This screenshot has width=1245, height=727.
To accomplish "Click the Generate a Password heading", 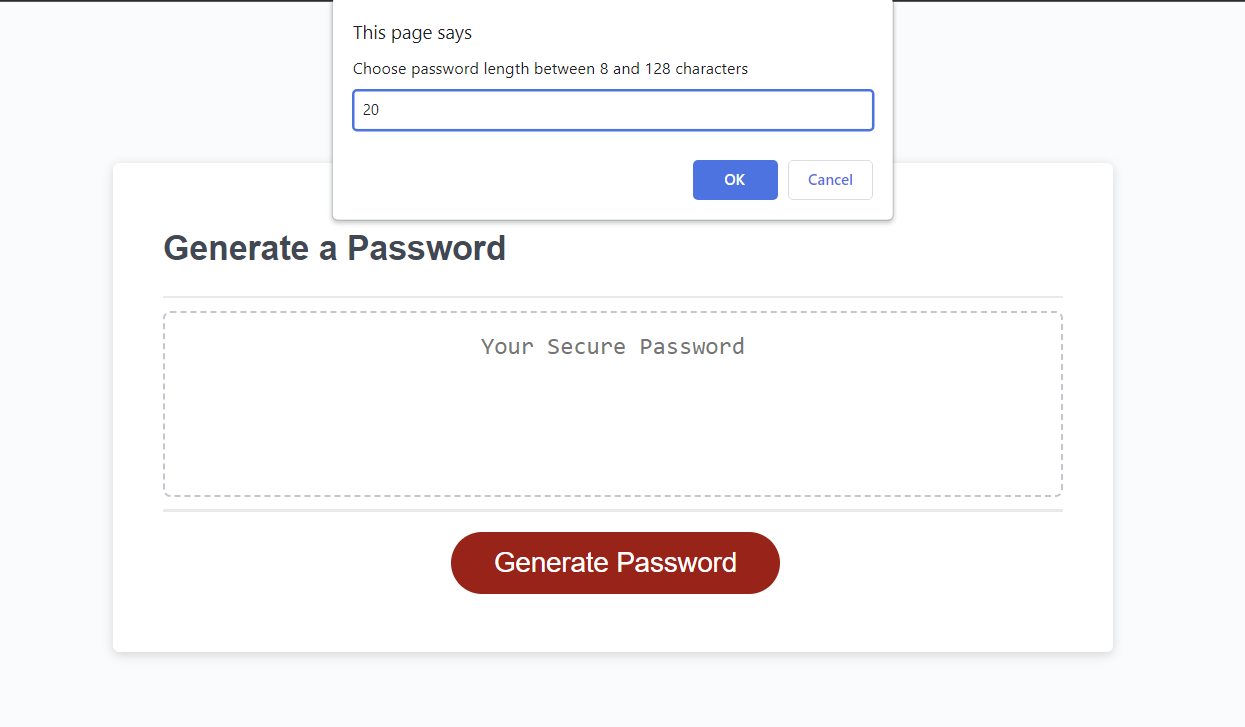I will pyautogui.click(x=334, y=248).
